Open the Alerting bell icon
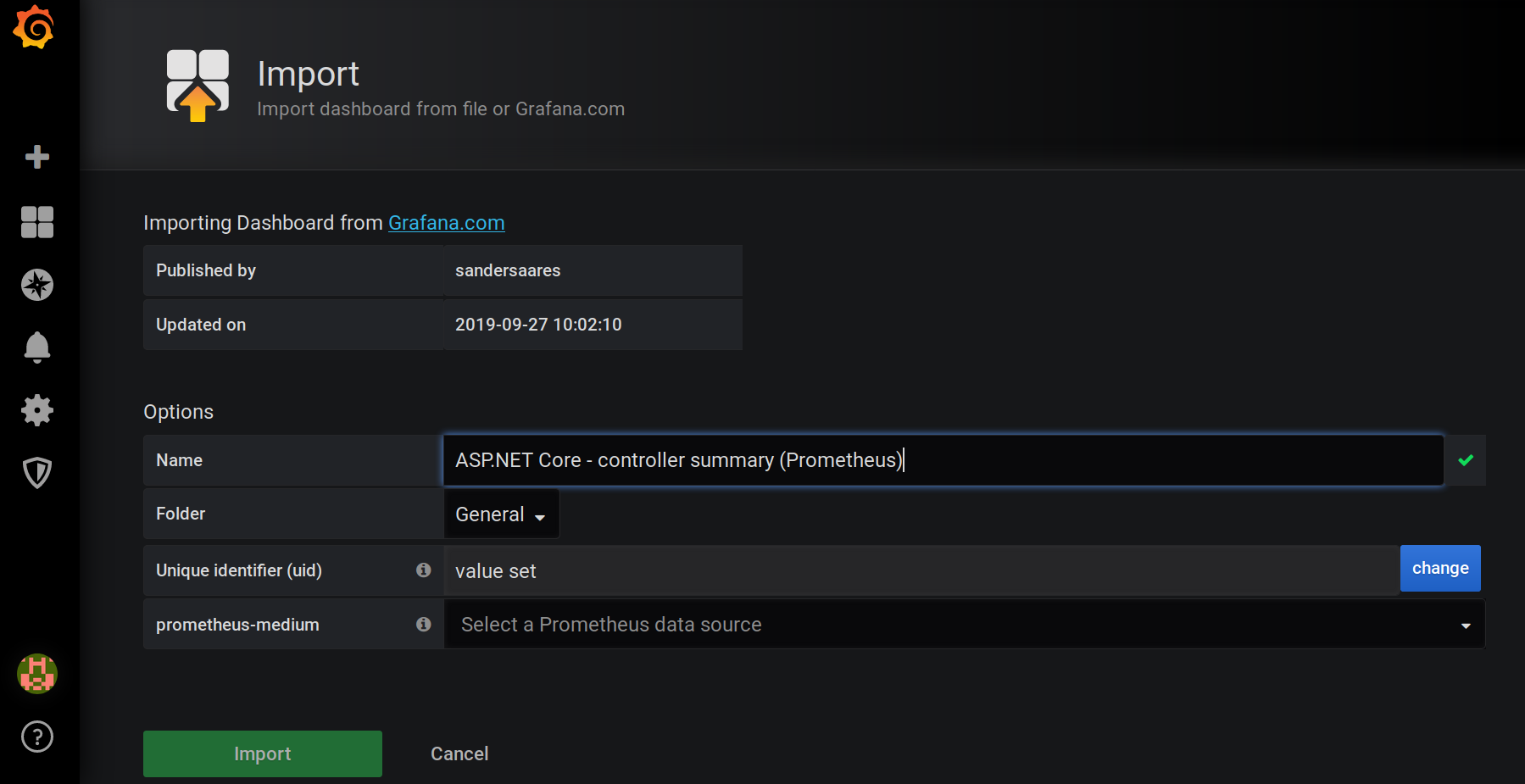 (37, 348)
